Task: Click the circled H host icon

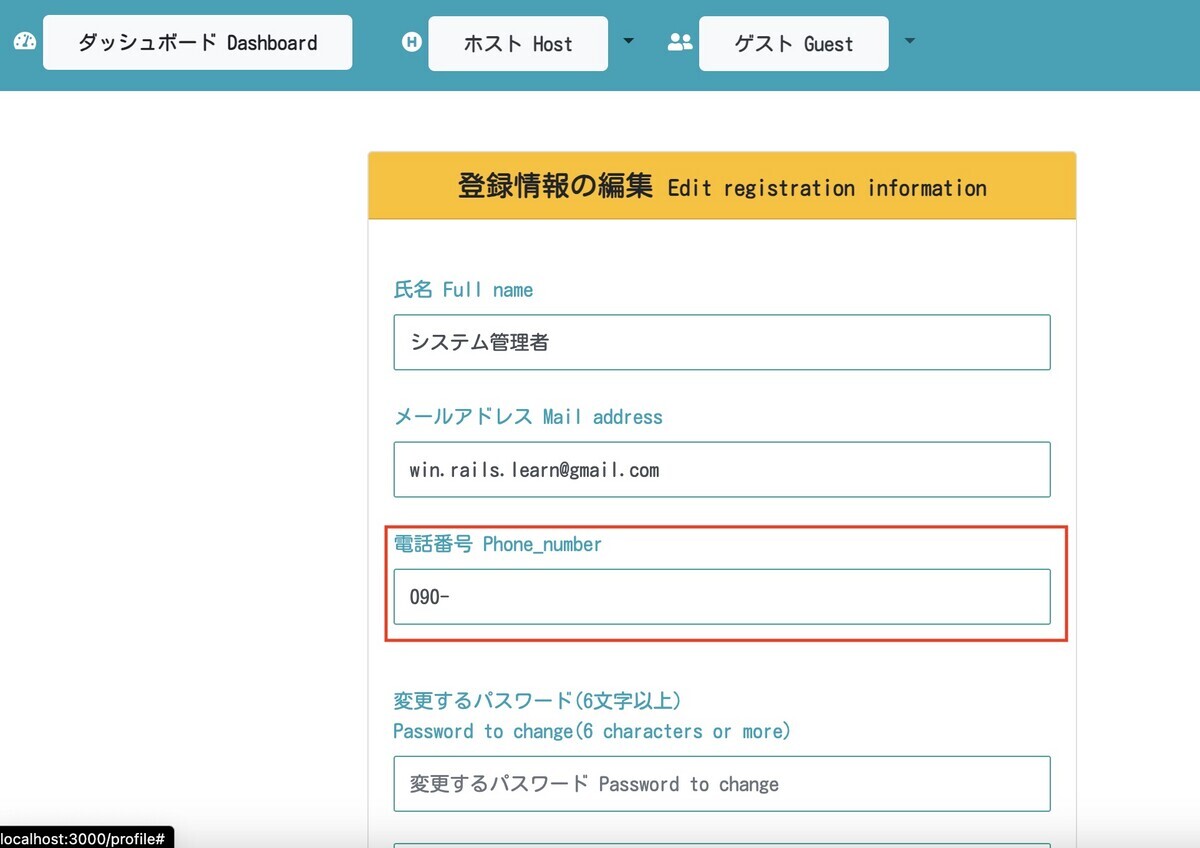Action: [x=411, y=42]
